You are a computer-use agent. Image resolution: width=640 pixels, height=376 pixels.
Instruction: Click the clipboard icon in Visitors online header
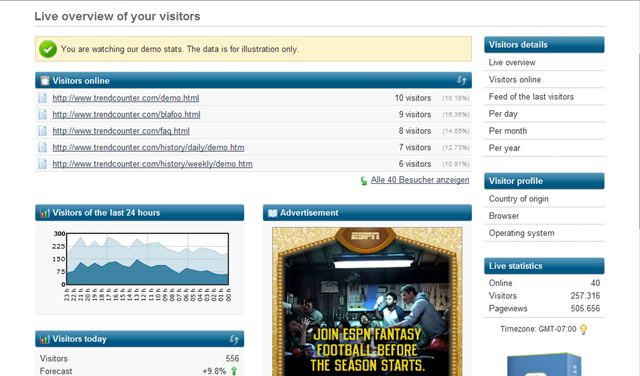coord(45,80)
